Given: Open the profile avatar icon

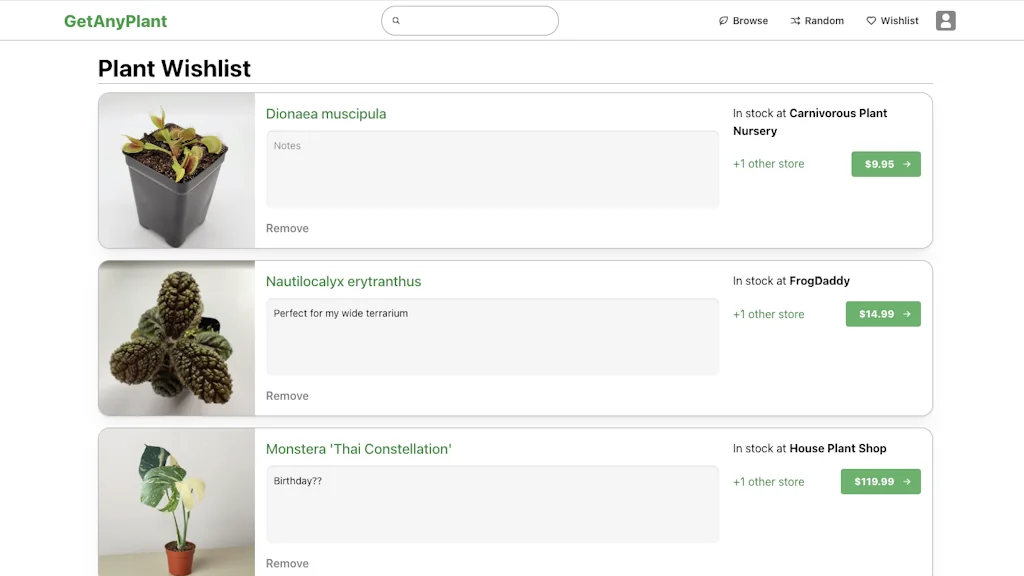Looking at the screenshot, I should [x=945, y=20].
